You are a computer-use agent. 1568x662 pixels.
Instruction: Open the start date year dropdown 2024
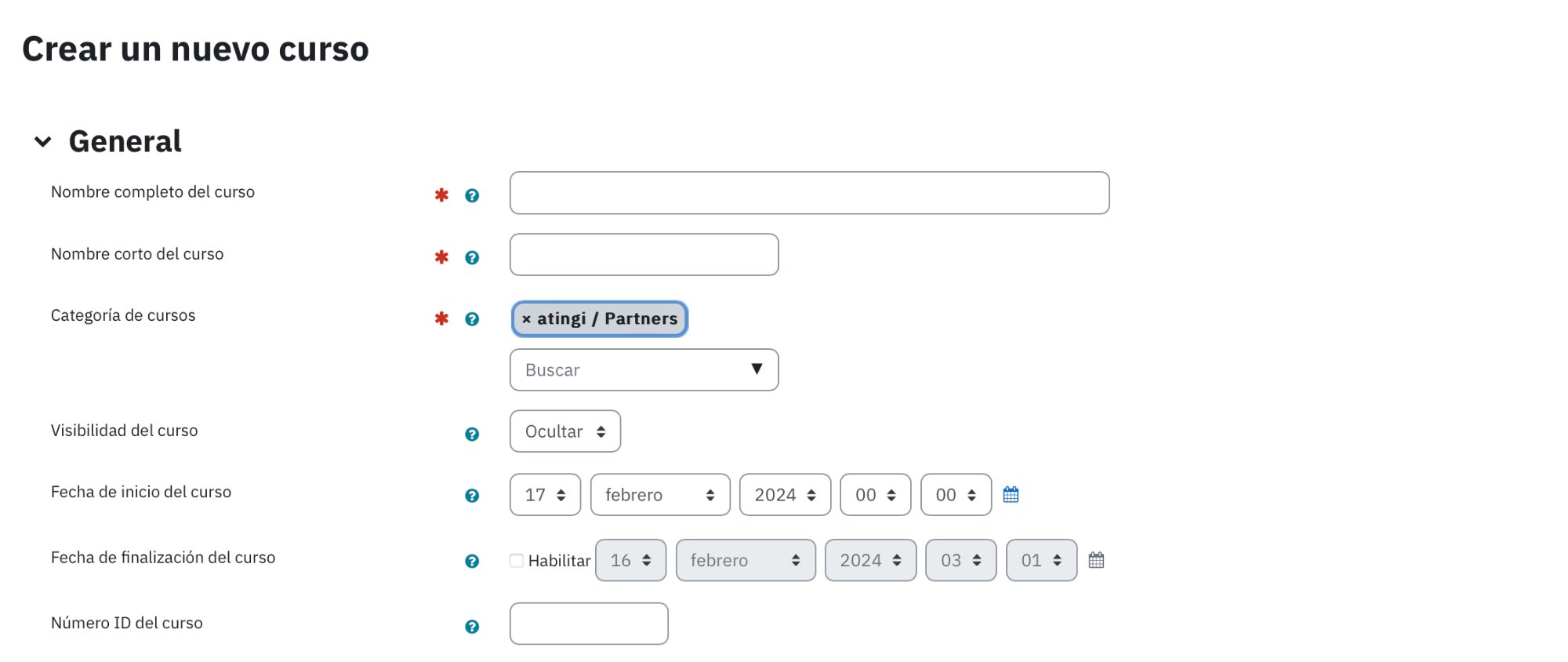785,495
